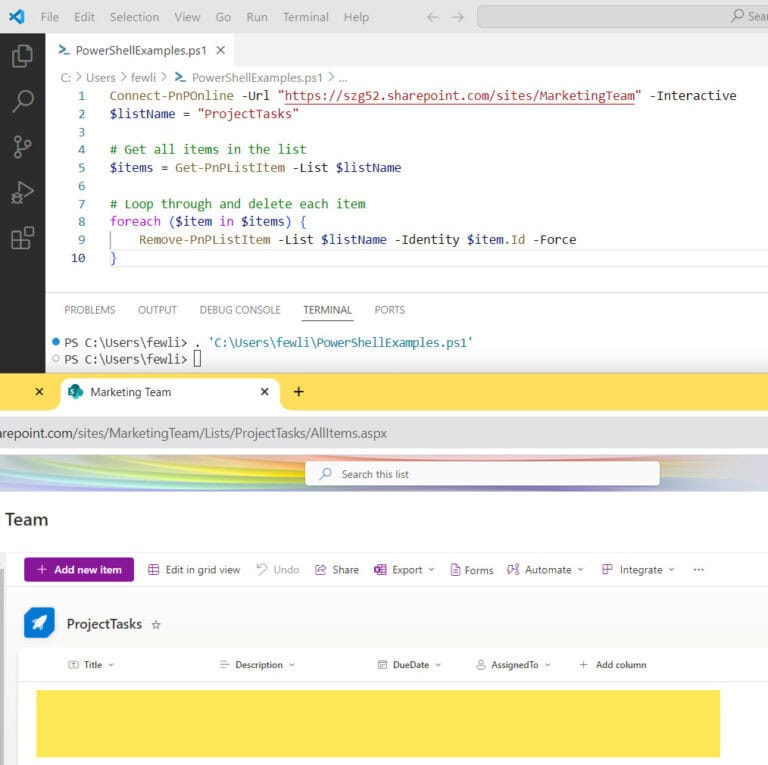
Task: Open the Extensions view
Action: coord(23,238)
